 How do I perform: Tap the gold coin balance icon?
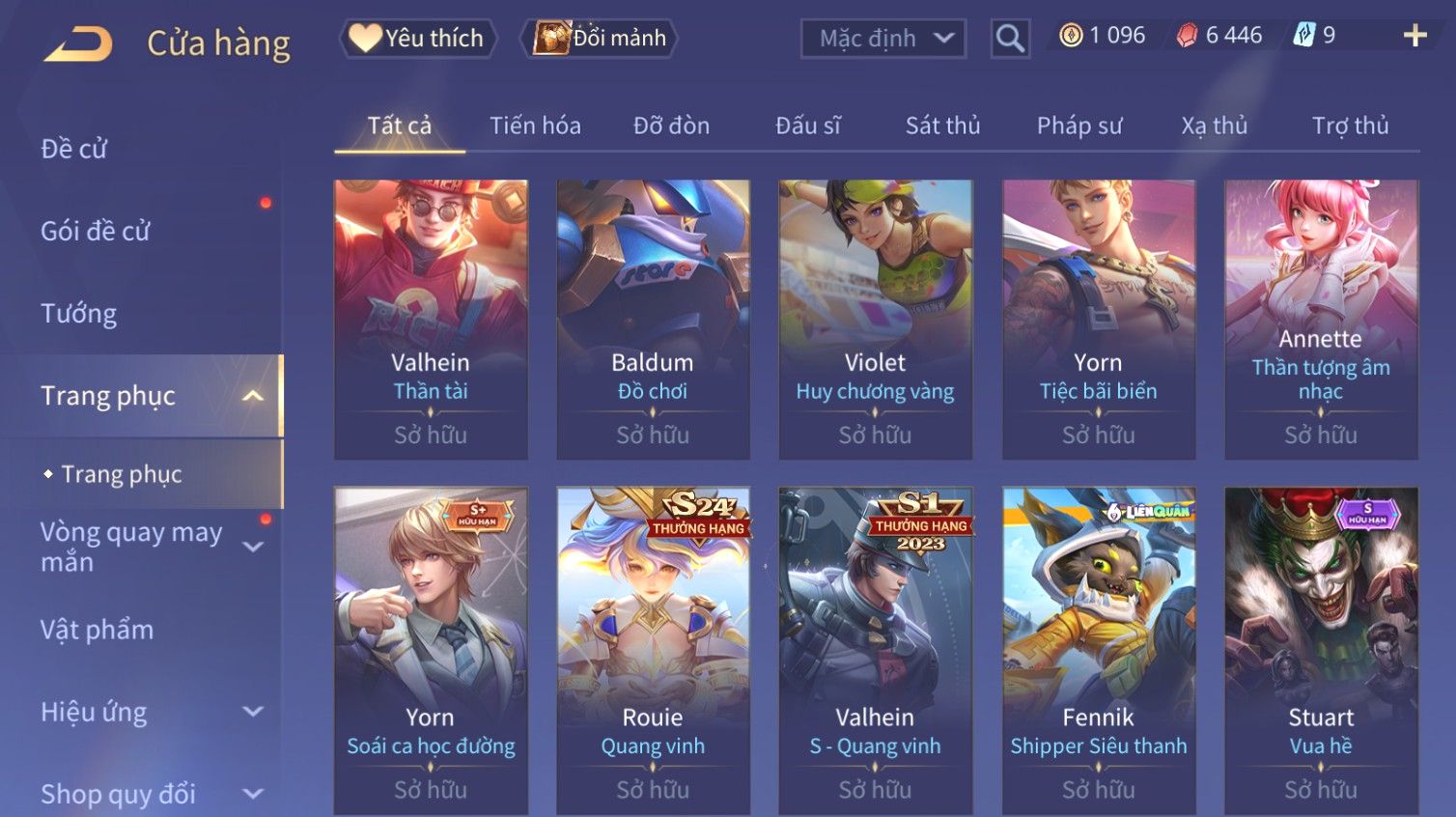(1071, 36)
